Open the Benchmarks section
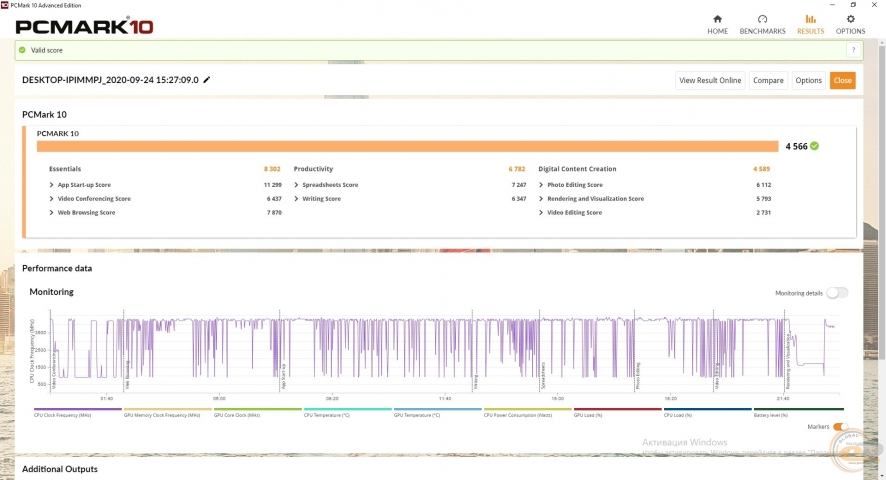 pos(762,25)
